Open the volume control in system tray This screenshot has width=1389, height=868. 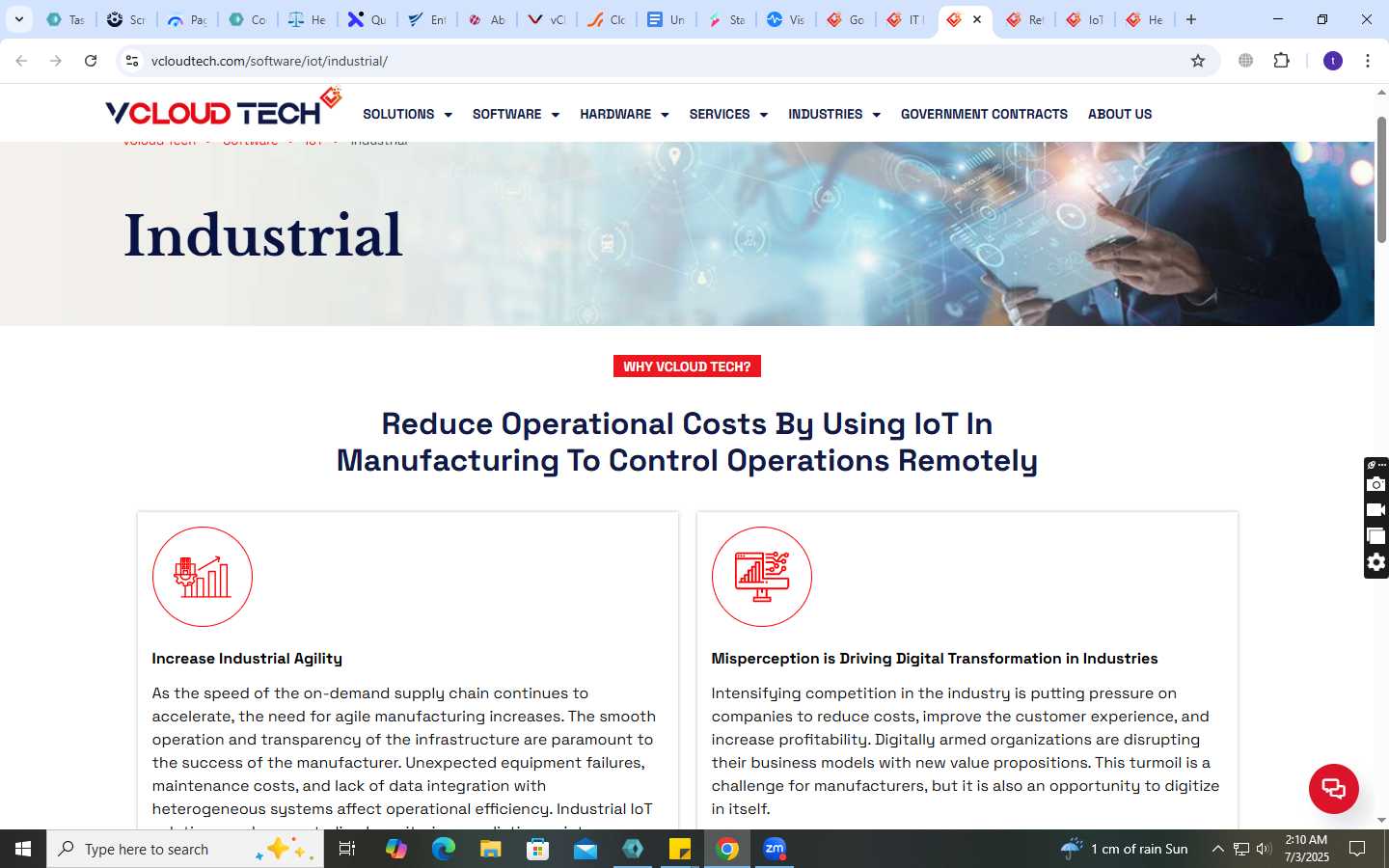click(1264, 849)
